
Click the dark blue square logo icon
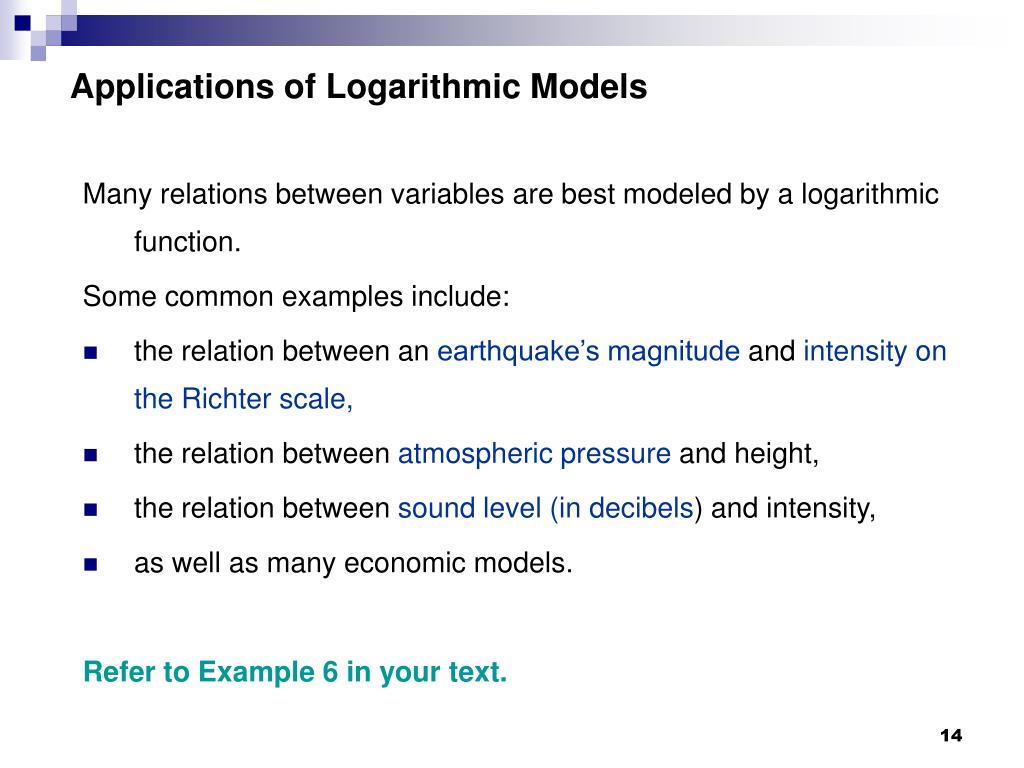click(x=23, y=23)
